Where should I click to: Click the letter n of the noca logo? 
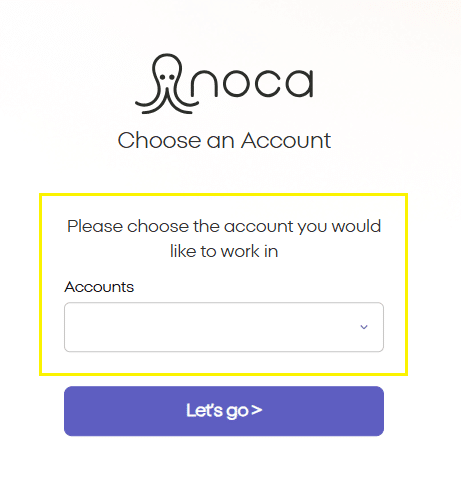(204, 83)
